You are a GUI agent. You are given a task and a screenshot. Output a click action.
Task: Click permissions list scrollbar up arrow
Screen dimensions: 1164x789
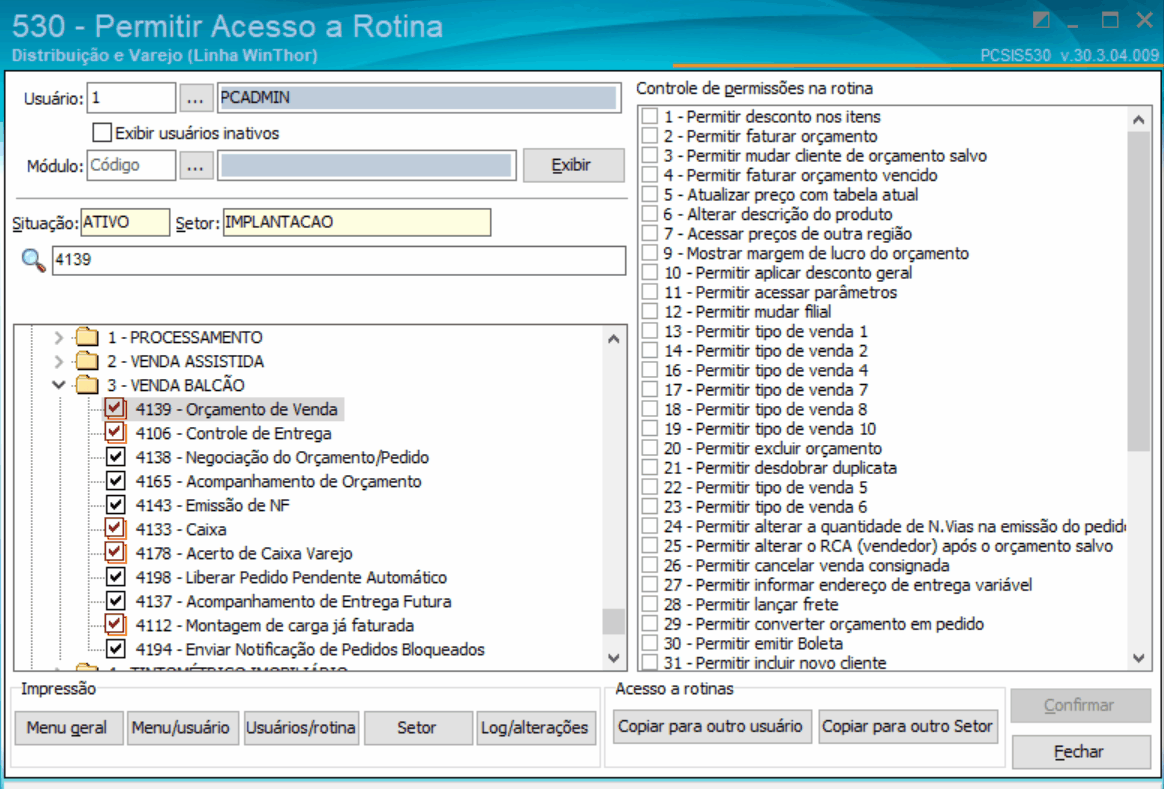(x=1139, y=120)
